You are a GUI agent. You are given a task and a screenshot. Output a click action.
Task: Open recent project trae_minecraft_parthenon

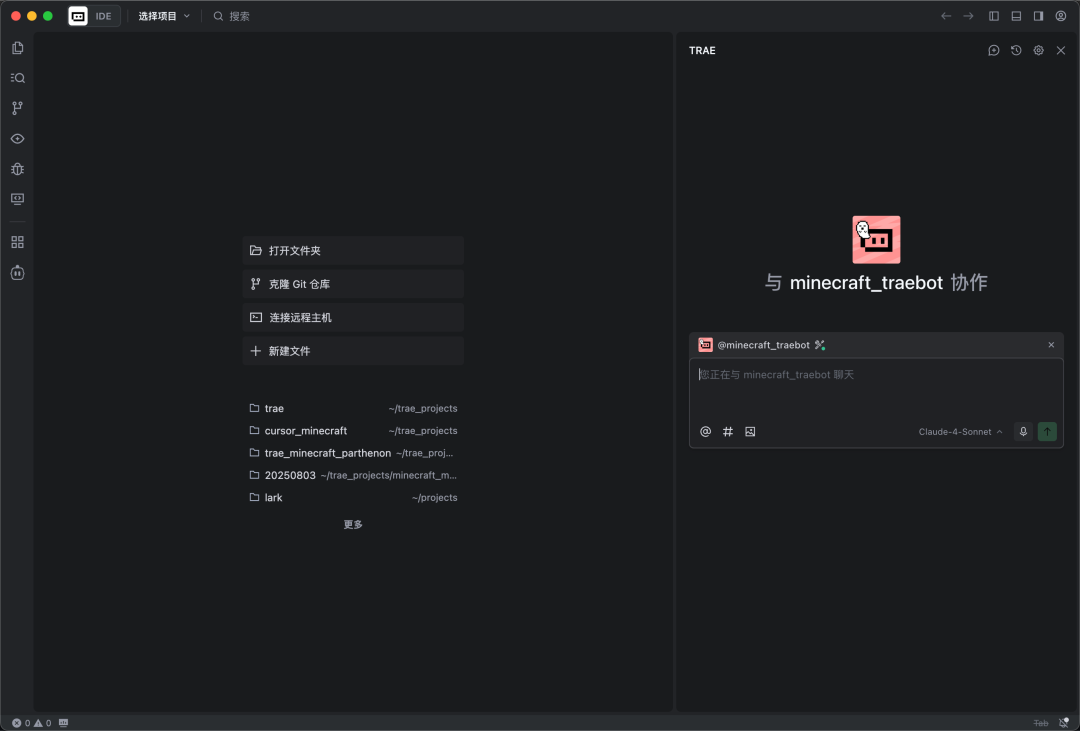click(x=353, y=453)
